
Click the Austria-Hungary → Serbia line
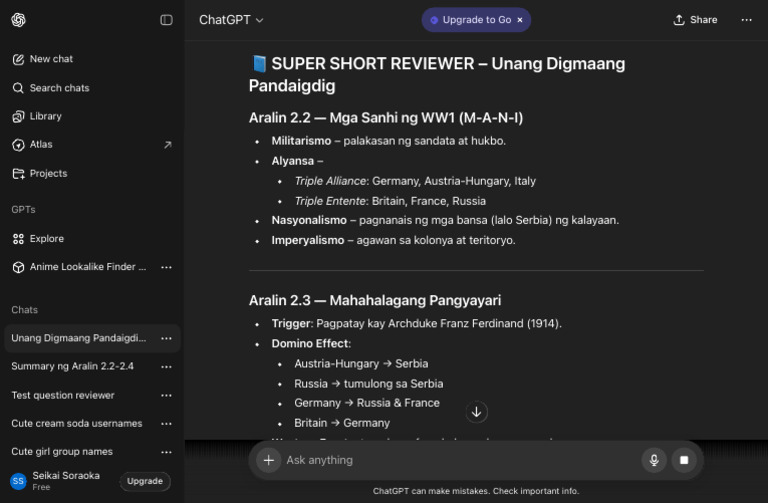click(361, 364)
